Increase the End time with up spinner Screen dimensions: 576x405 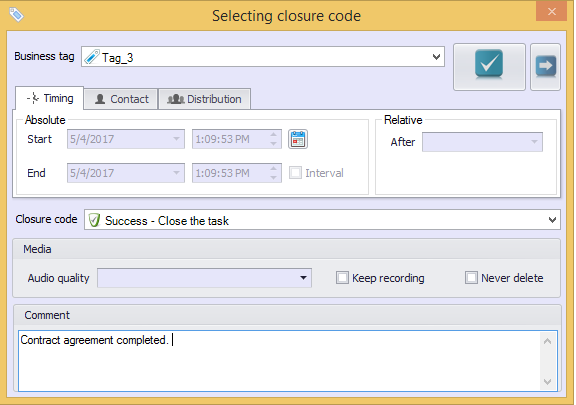click(x=273, y=168)
